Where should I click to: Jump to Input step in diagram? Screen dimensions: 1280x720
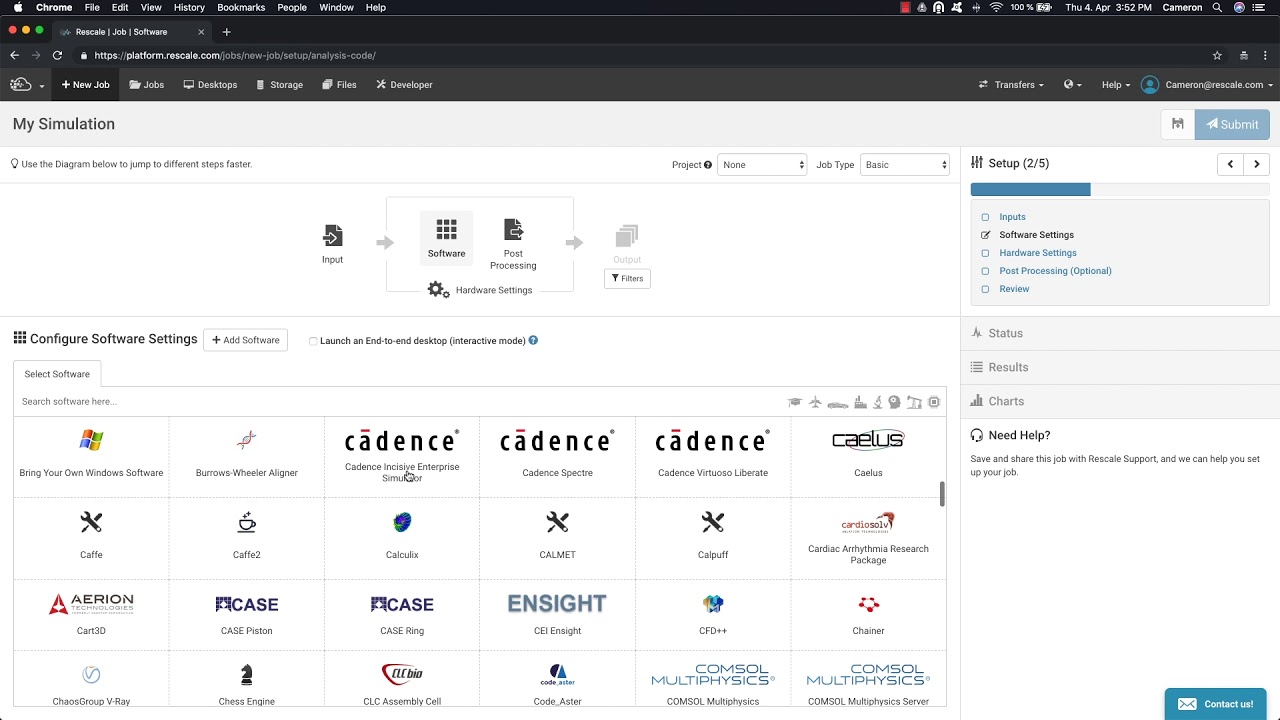click(333, 244)
